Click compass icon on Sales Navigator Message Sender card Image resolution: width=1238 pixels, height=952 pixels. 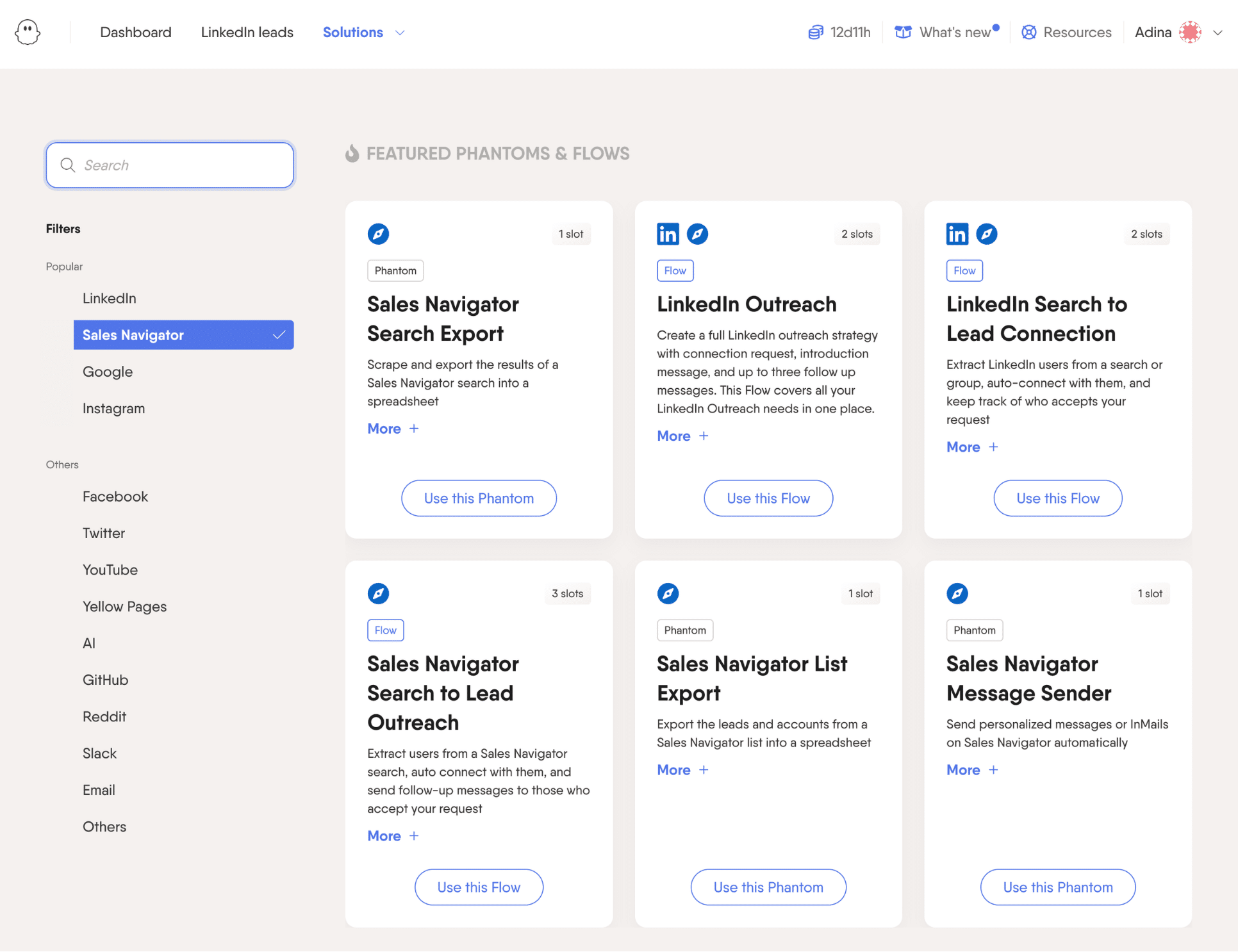point(957,593)
